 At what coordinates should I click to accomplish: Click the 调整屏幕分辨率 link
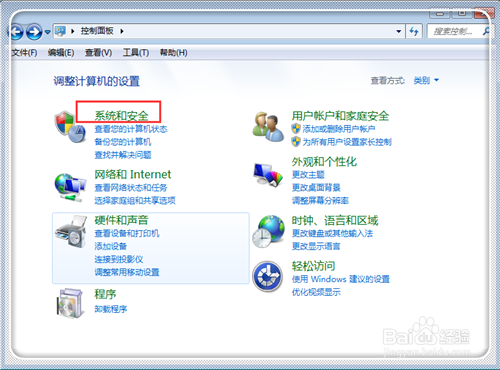click(320, 201)
